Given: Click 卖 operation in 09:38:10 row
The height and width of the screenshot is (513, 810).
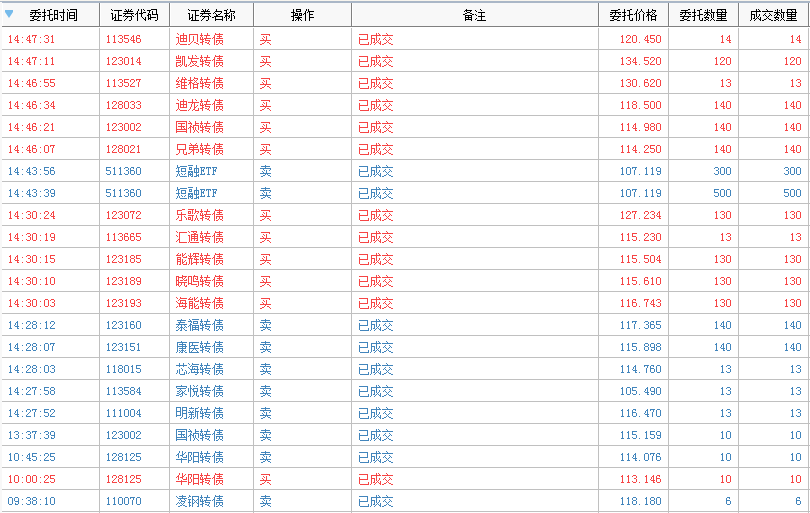Looking at the screenshot, I should (x=266, y=501).
